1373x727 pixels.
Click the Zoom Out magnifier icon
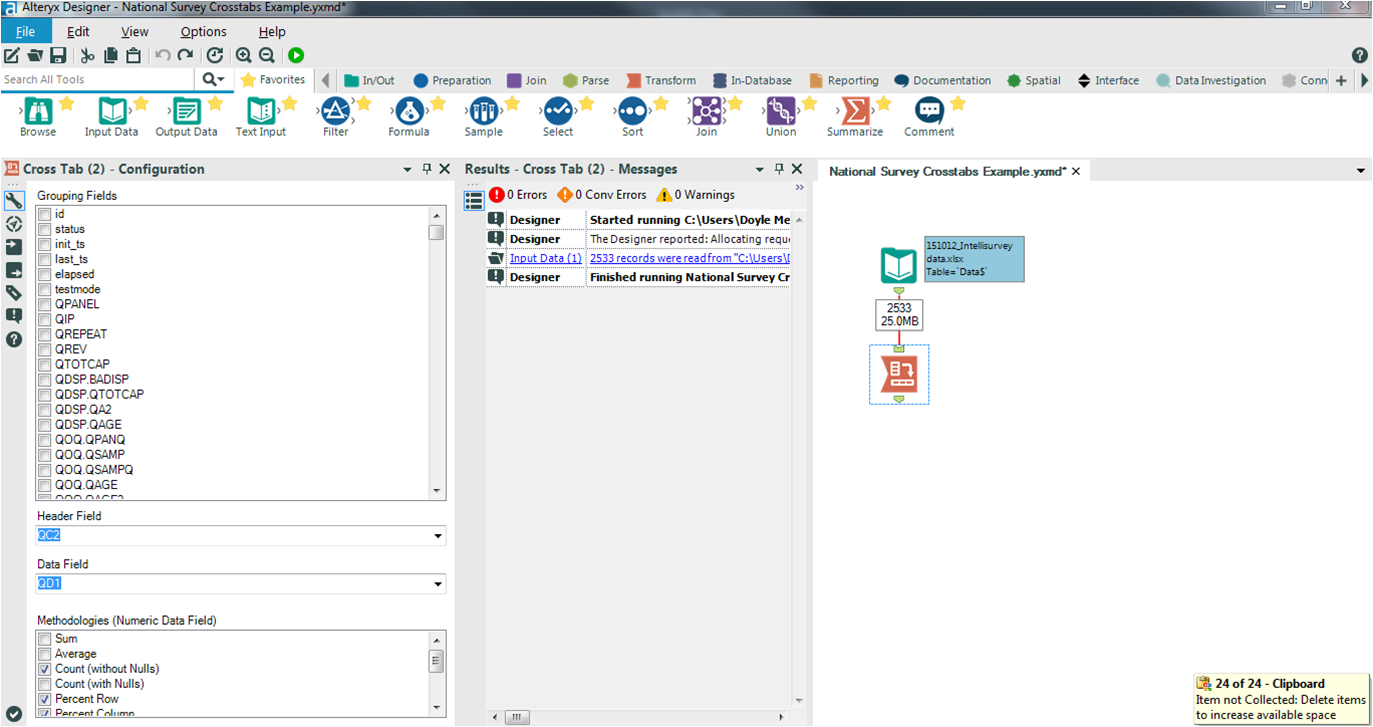pos(267,56)
